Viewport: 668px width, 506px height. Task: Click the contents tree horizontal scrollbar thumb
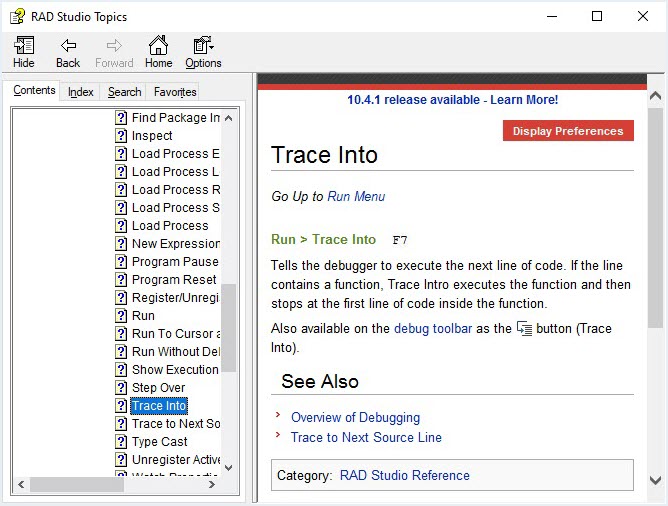pos(77,484)
